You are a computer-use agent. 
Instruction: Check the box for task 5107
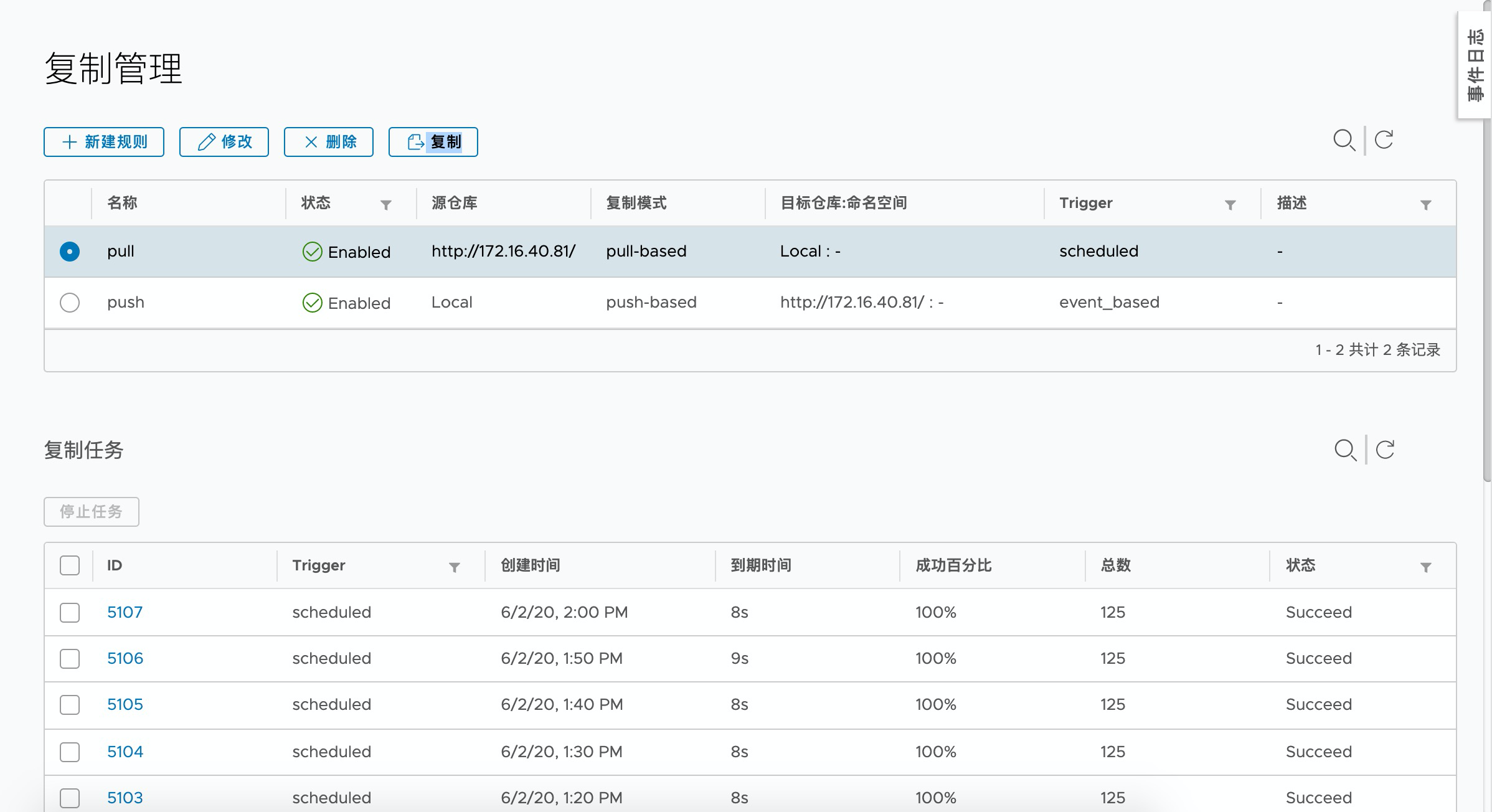pos(70,613)
